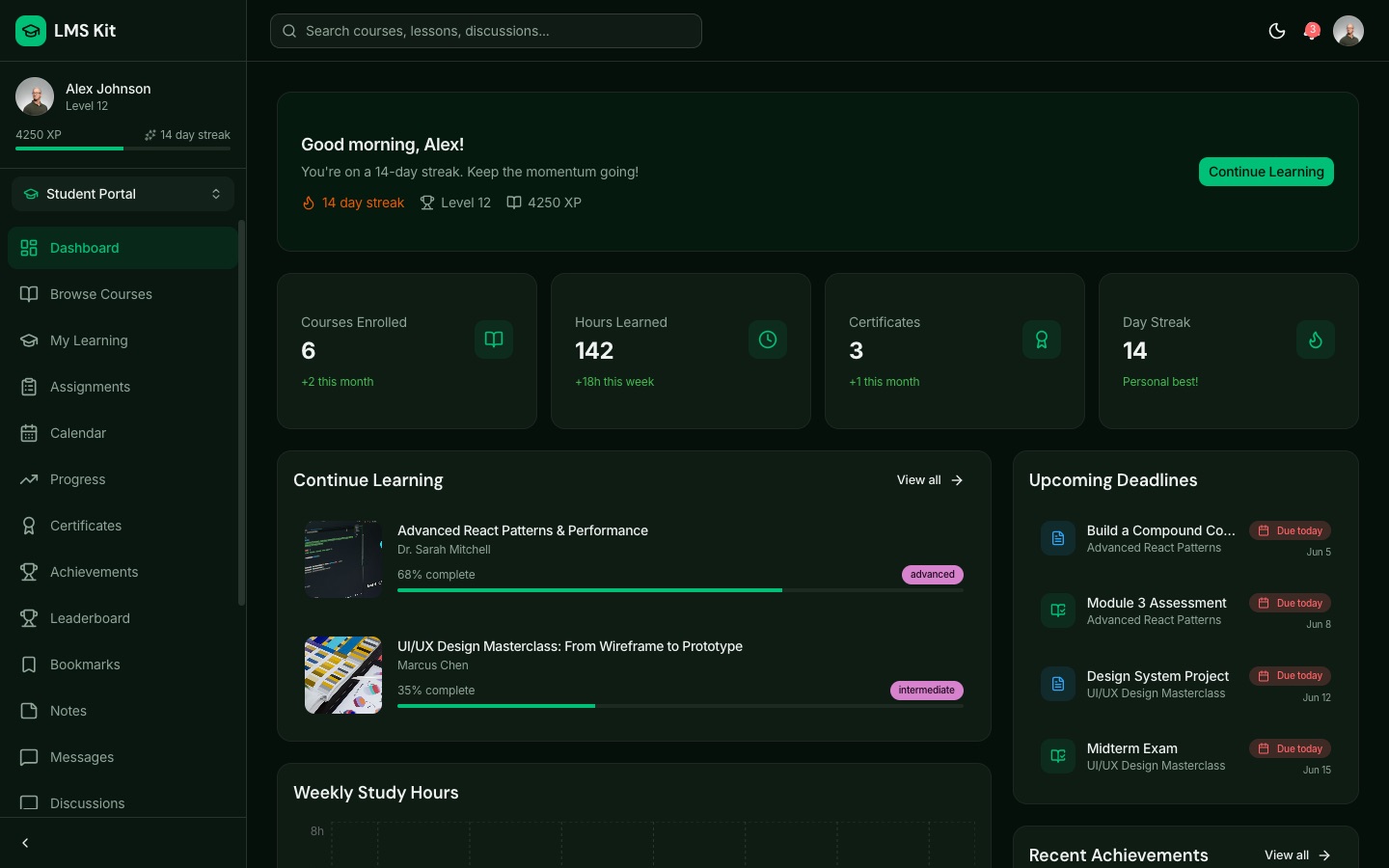The image size is (1389, 868).
Task: View all Recent Achievements
Action: click(x=1297, y=855)
